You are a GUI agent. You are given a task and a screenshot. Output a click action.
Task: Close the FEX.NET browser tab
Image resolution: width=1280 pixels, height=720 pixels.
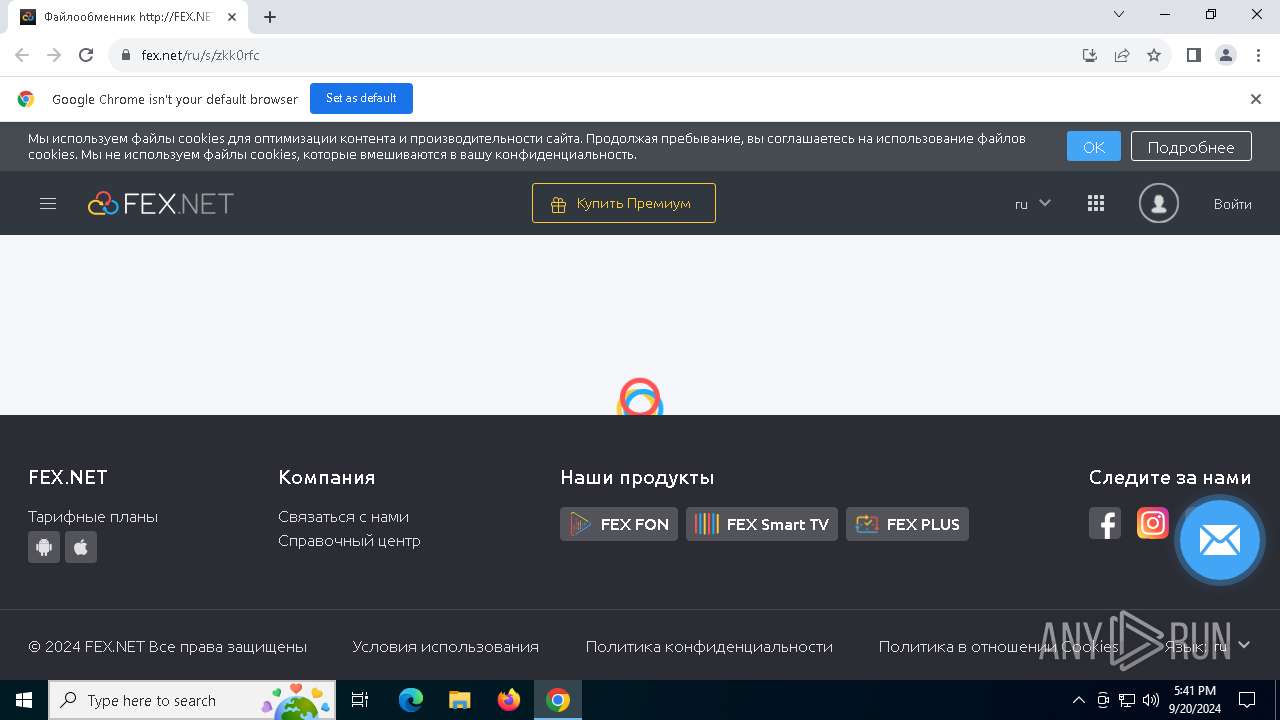[231, 17]
